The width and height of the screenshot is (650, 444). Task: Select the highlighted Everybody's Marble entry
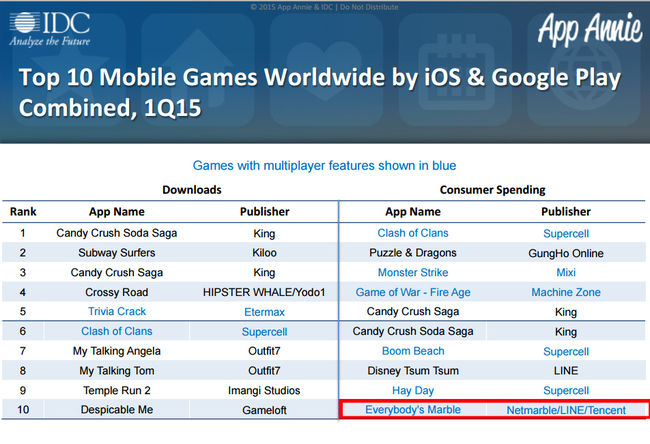[411, 410]
